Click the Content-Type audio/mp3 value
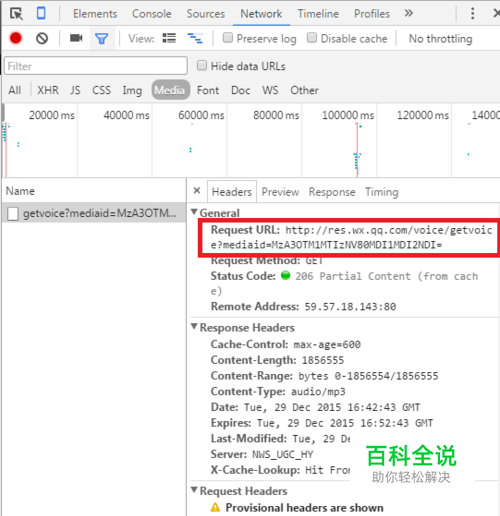 (318, 391)
